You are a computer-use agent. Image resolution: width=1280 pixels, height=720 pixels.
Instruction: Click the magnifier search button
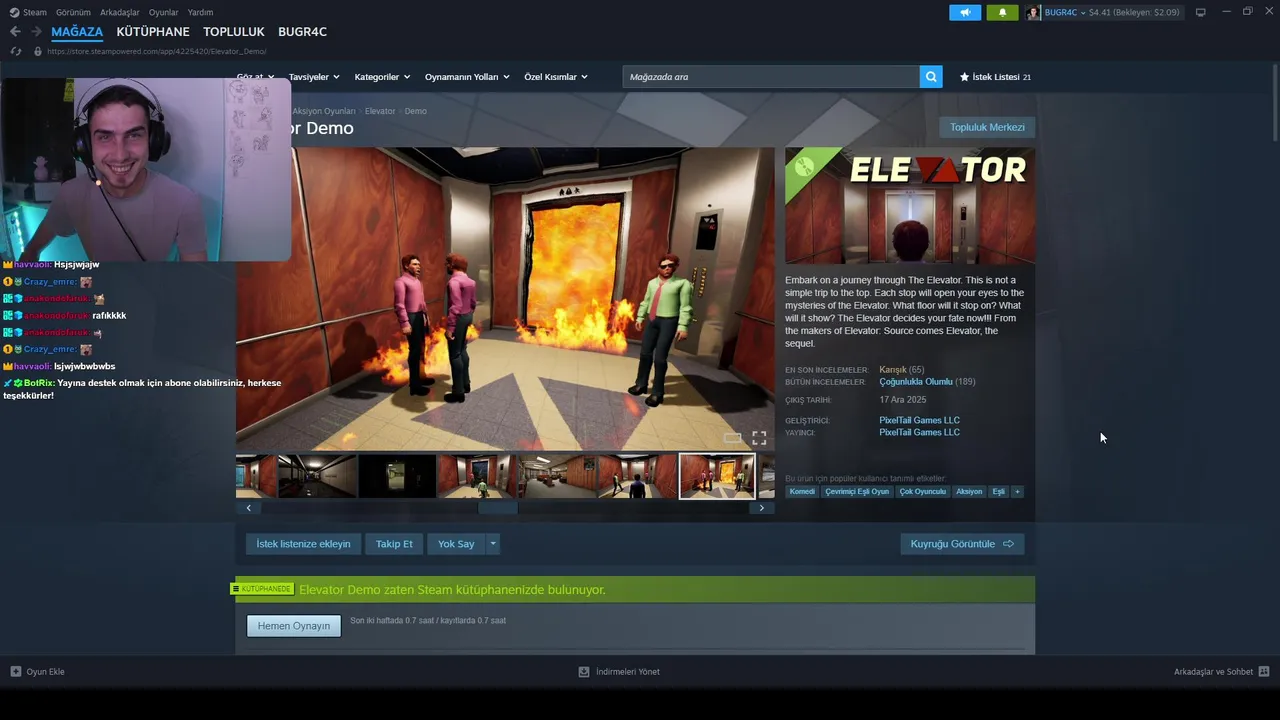[931, 77]
